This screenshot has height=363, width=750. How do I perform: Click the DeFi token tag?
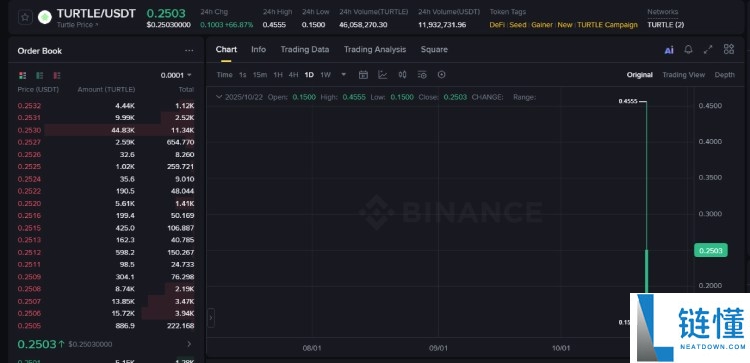(x=497, y=25)
